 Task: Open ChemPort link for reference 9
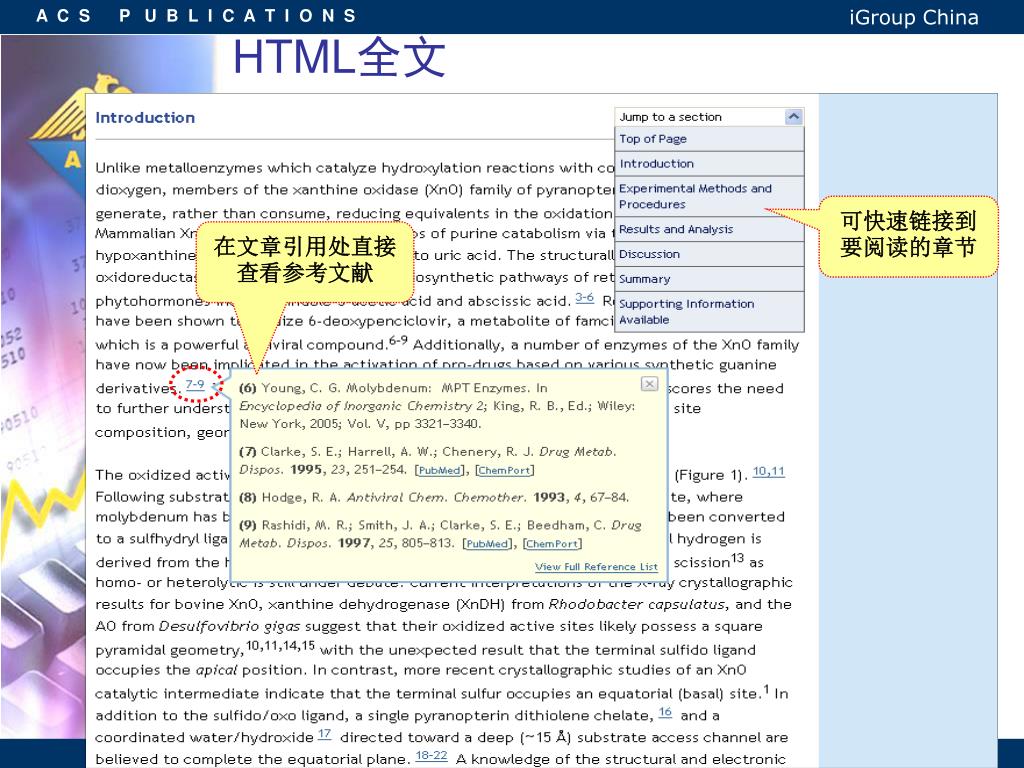point(552,544)
